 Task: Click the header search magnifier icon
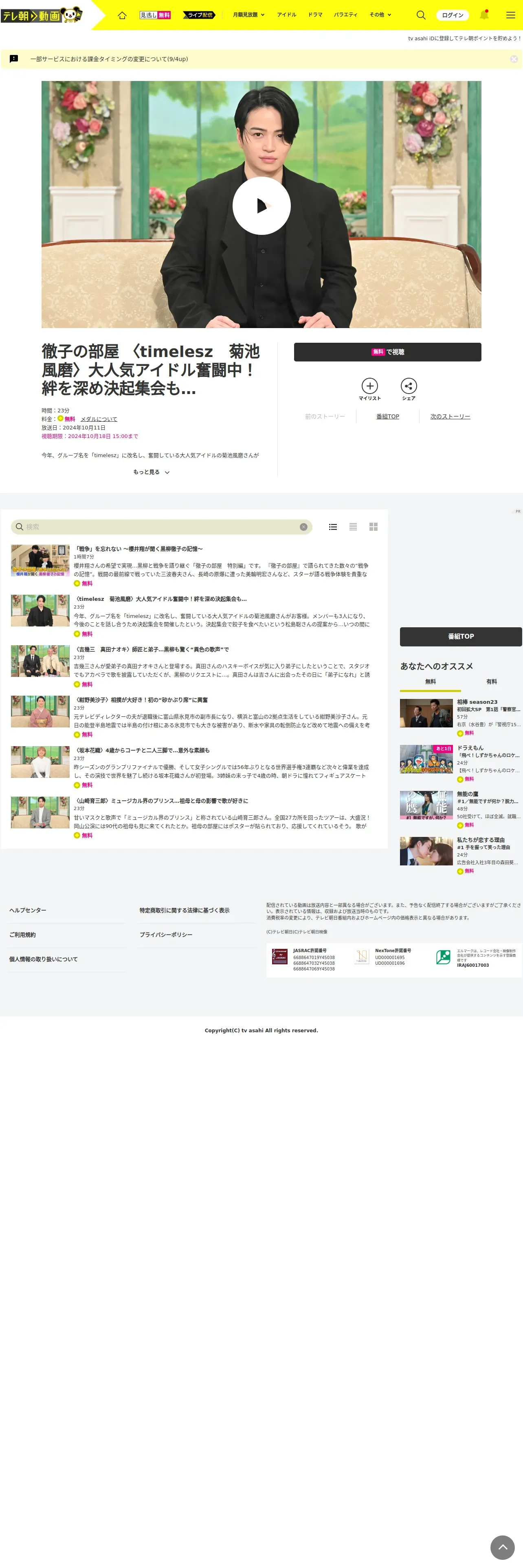tap(421, 15)
